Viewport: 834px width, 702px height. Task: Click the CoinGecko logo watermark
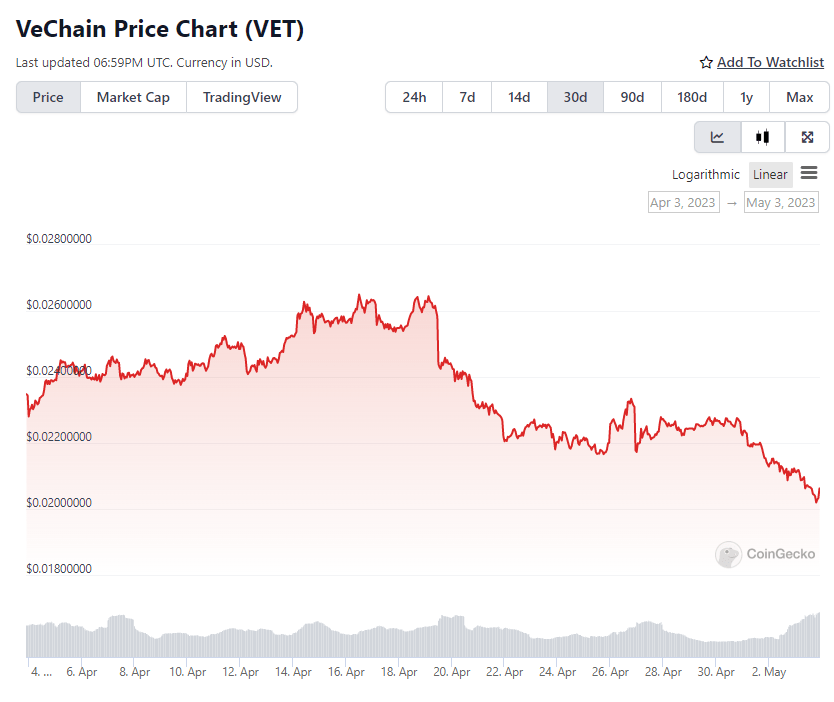[765, 554]
